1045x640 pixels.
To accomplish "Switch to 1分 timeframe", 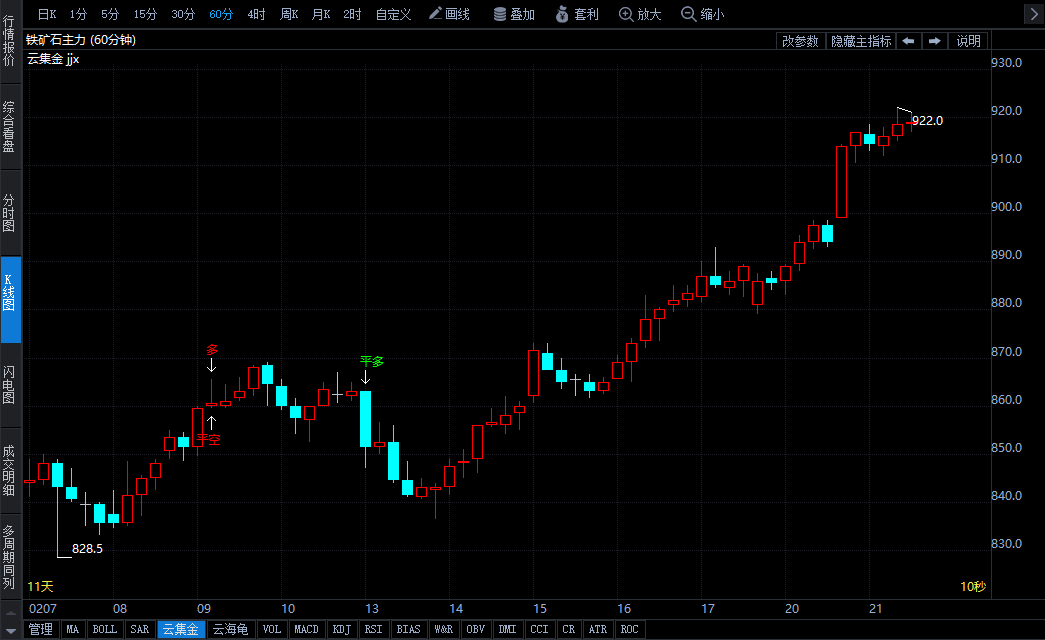I will [x=79, y=14].
